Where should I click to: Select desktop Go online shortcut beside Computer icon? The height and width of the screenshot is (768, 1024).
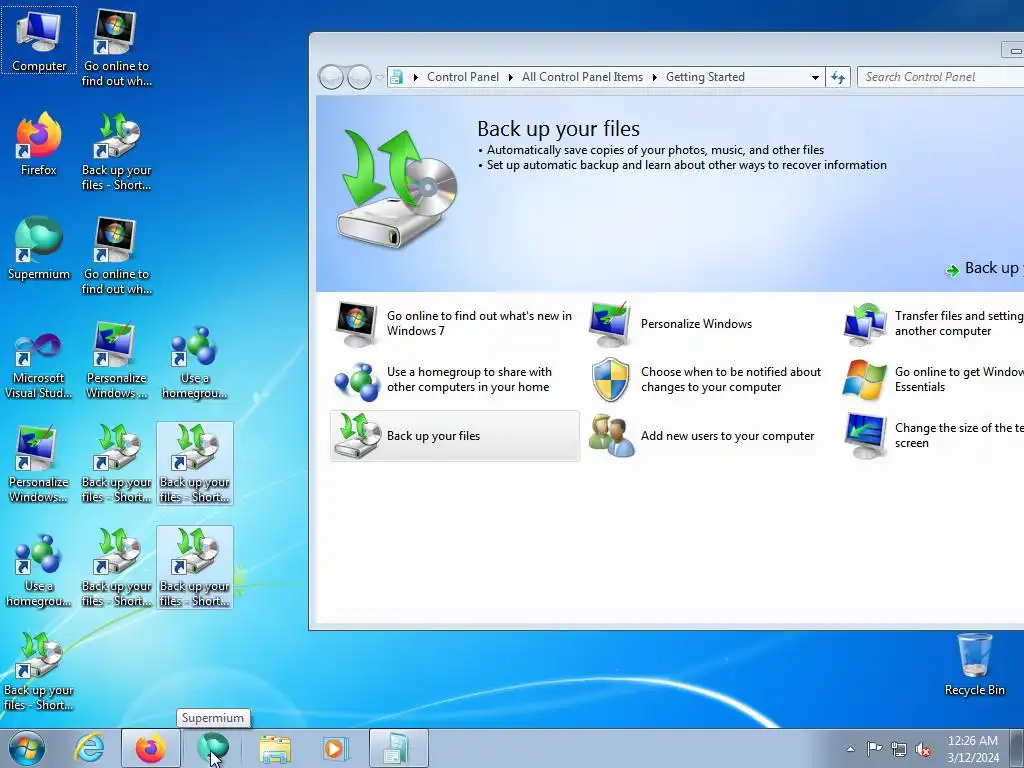coord(116,48)
